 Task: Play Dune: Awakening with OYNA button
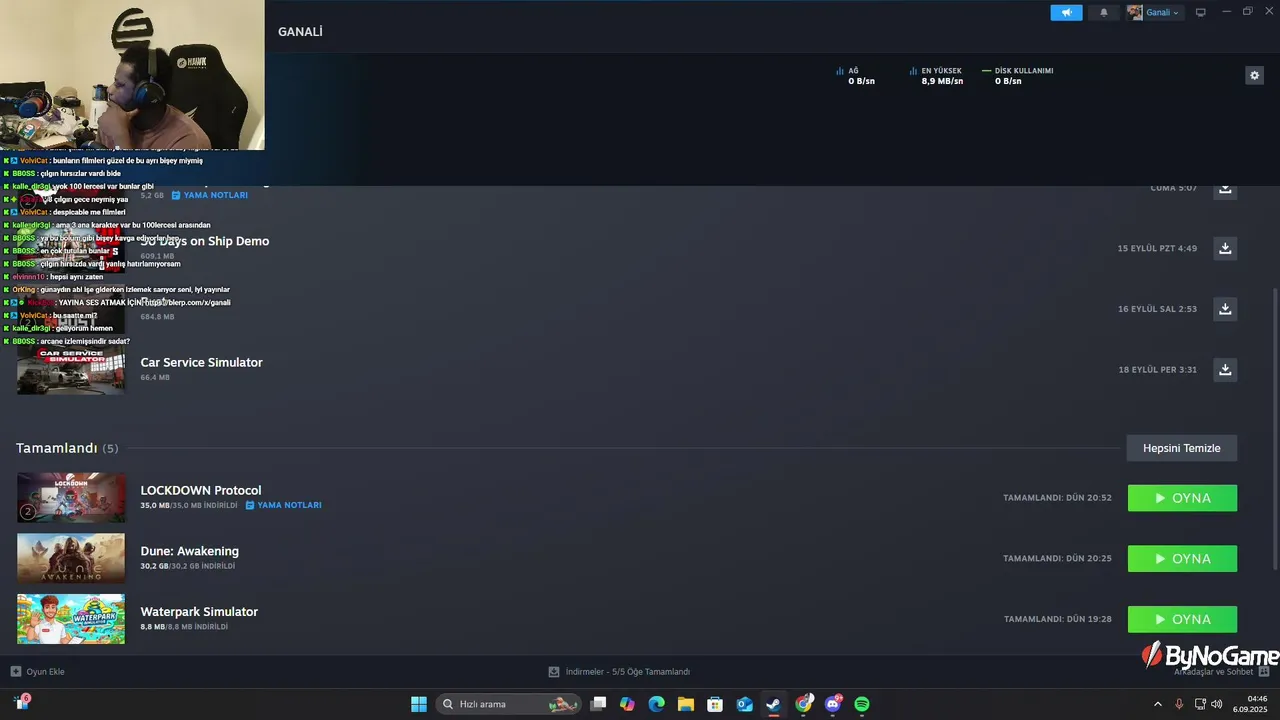[x=1182, y=559]
